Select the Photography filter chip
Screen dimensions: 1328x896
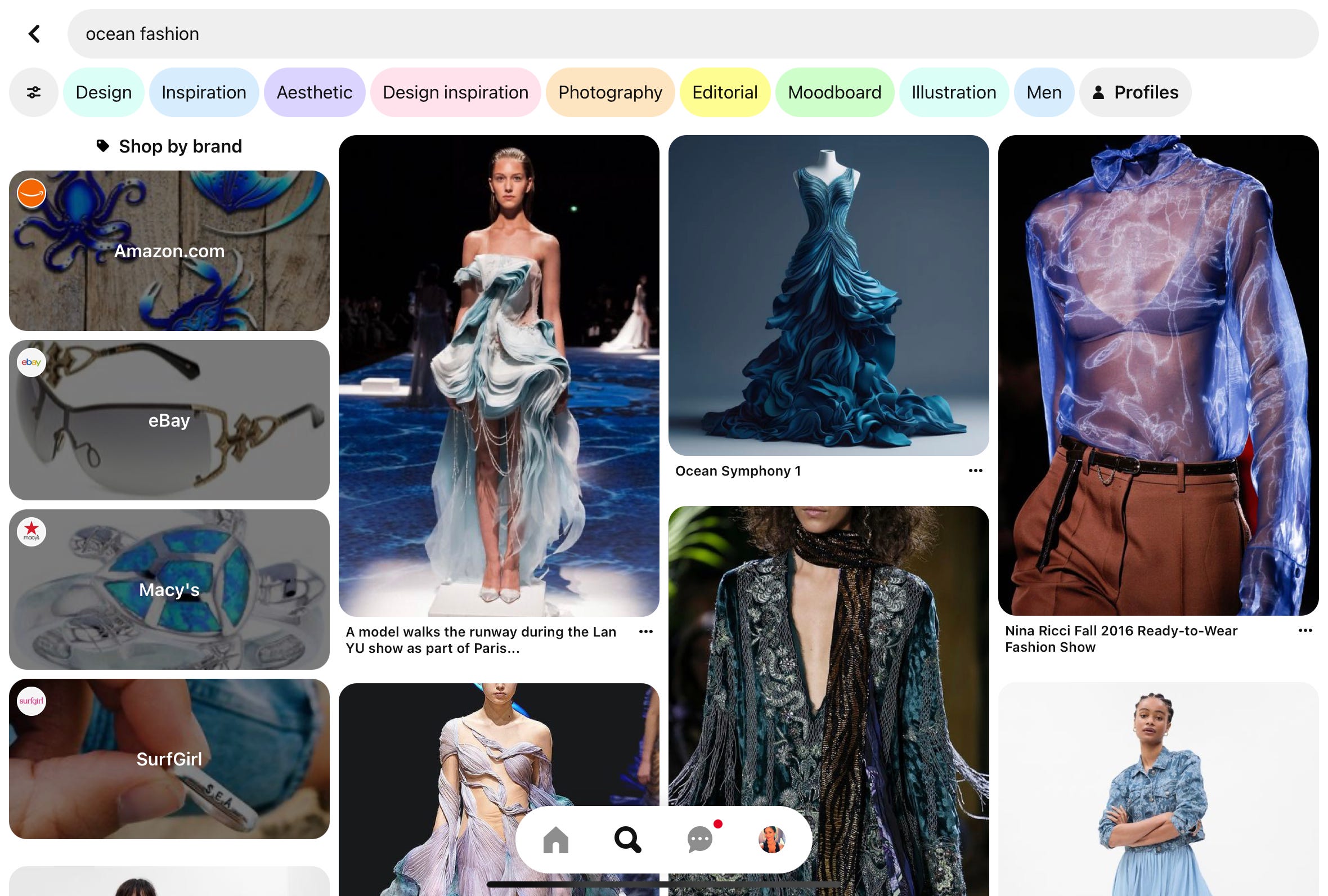coord(610,92)
